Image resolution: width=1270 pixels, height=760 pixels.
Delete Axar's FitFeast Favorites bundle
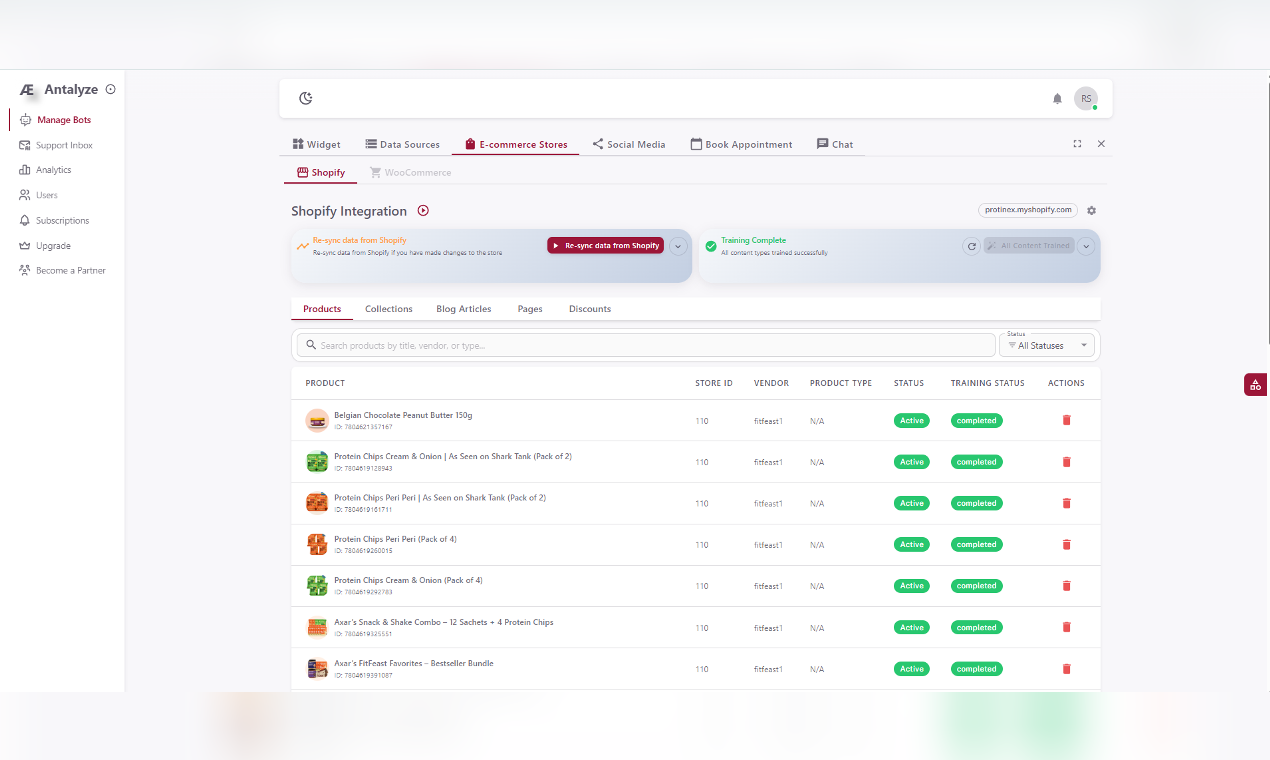tap(1066, 668)
